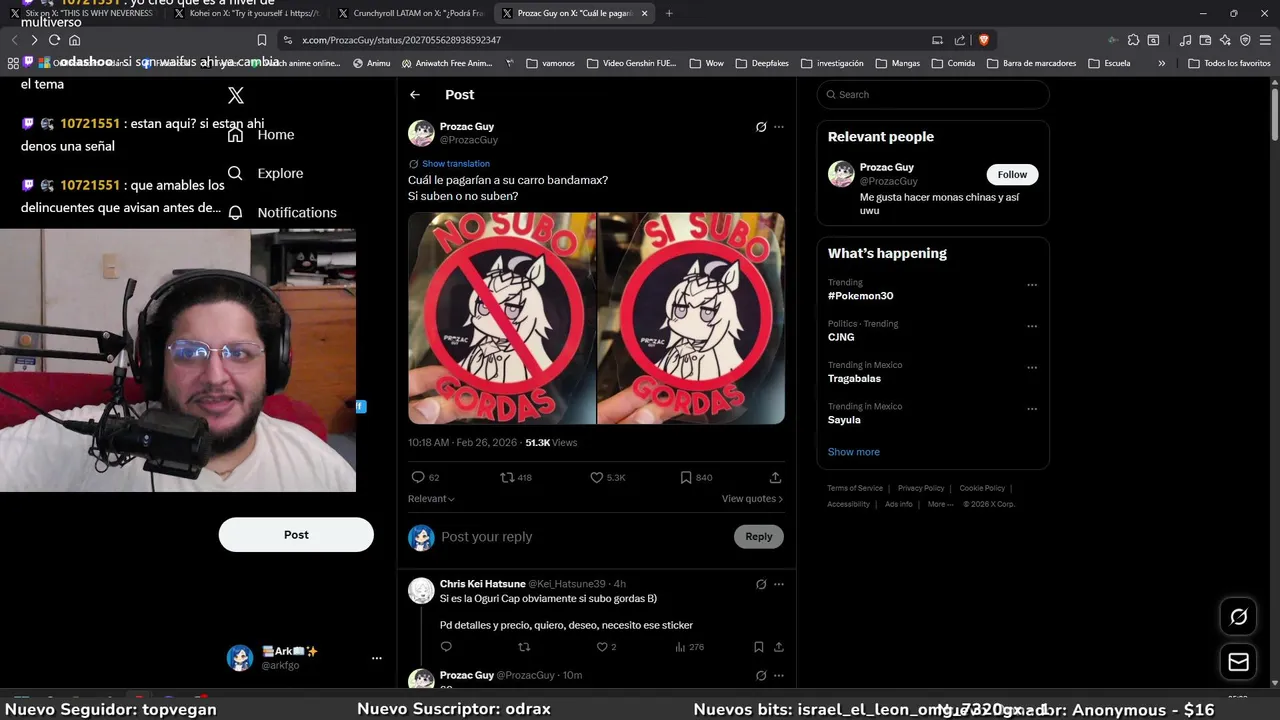Open more options for Tragabalas trend
Screen dimensions: 1280x720
tap(1032, 367)
